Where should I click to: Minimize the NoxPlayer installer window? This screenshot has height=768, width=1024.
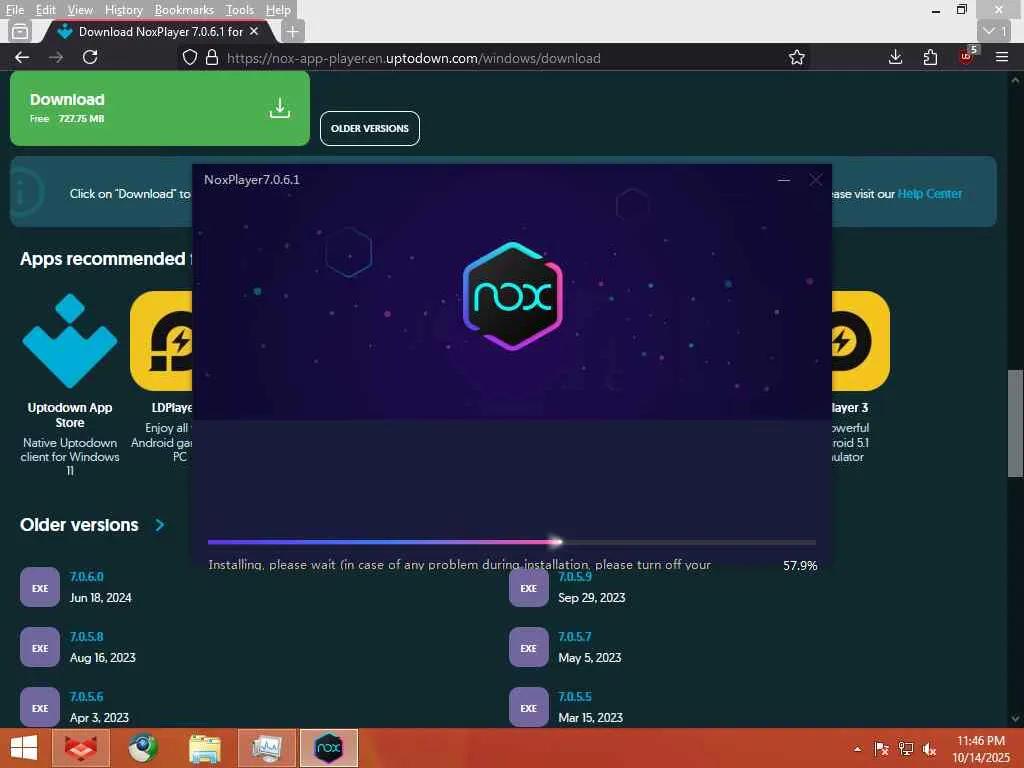pos(784,180)
